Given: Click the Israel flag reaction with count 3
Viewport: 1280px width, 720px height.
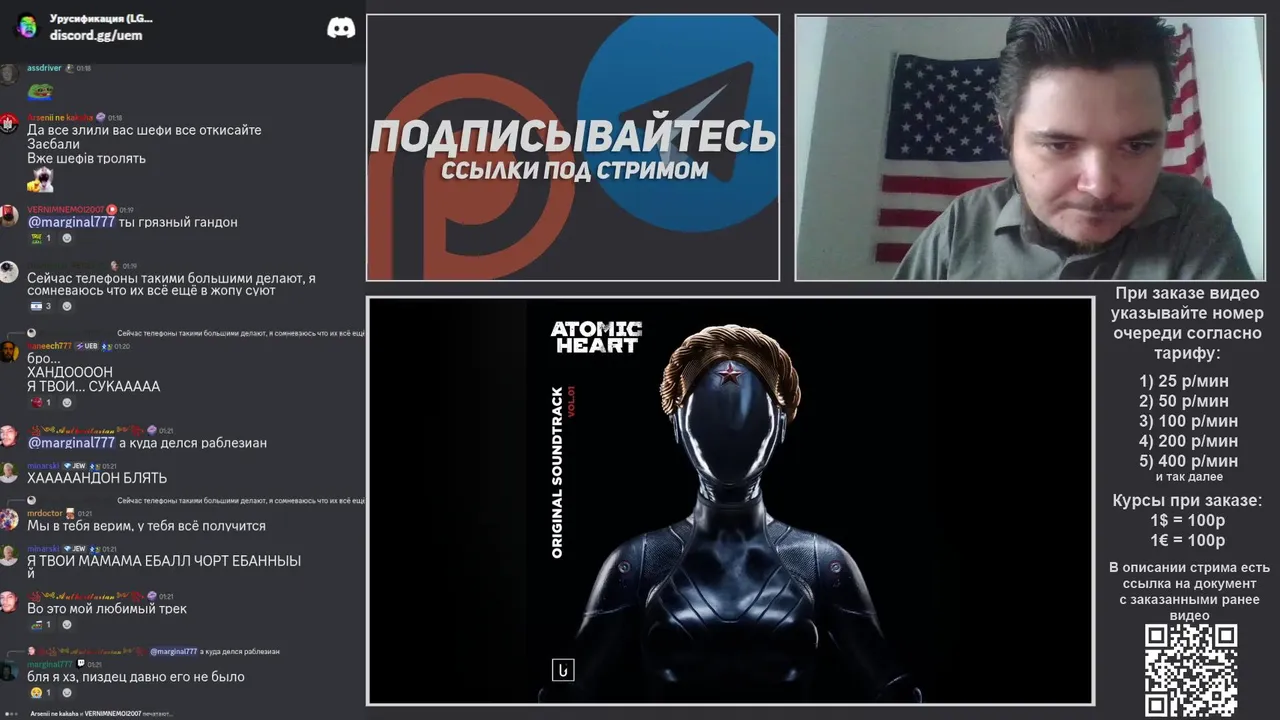Looking at the screenshot, I should [x=41, y=306].
